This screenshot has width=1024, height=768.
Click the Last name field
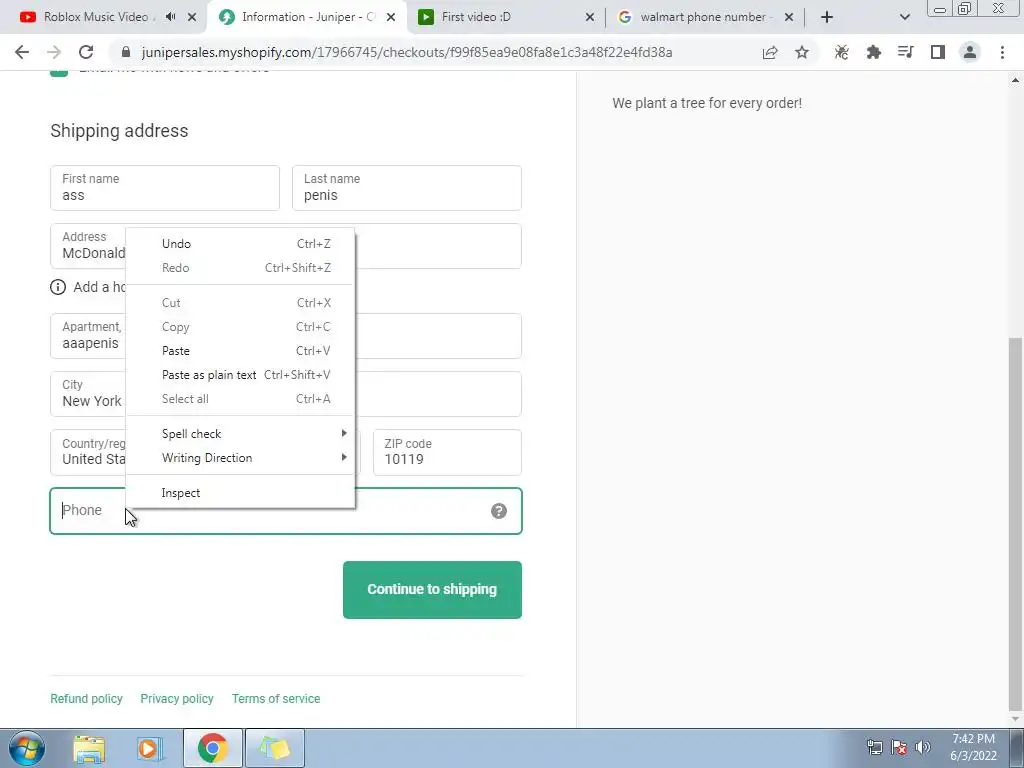click(x=406, y=188)
